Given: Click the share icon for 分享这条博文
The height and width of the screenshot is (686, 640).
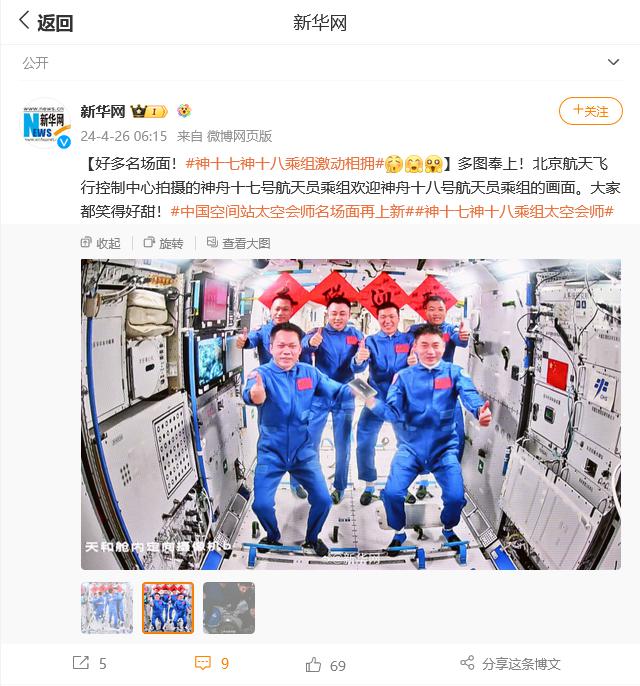Looking at the screenshot, I should coord(467,662).
